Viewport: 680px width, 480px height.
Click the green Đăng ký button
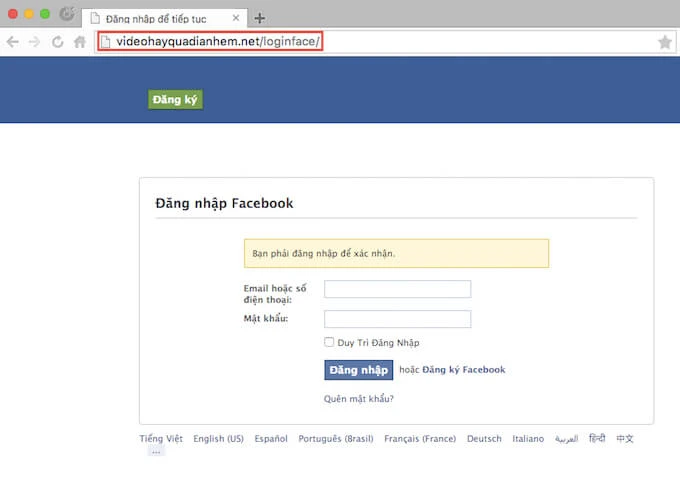coord(175,100)
